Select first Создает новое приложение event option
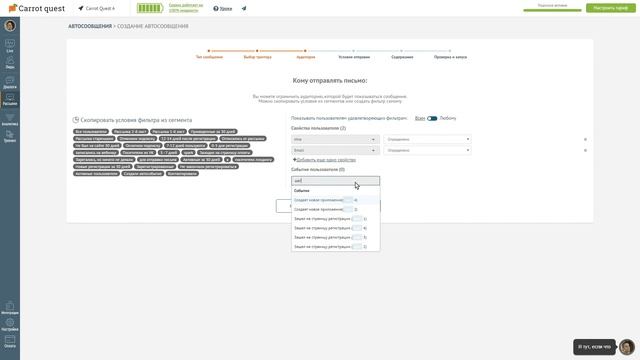This screenshot has width=640, height=360. (335, 200)
